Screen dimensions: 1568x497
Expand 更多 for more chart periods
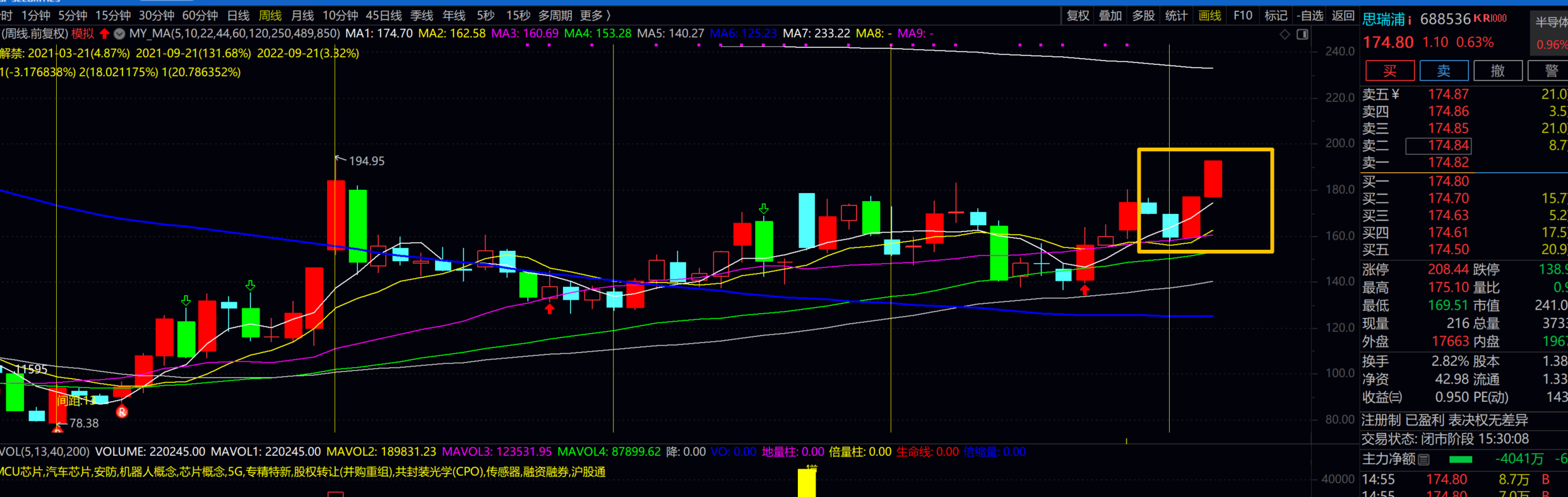tap(595, 16)
